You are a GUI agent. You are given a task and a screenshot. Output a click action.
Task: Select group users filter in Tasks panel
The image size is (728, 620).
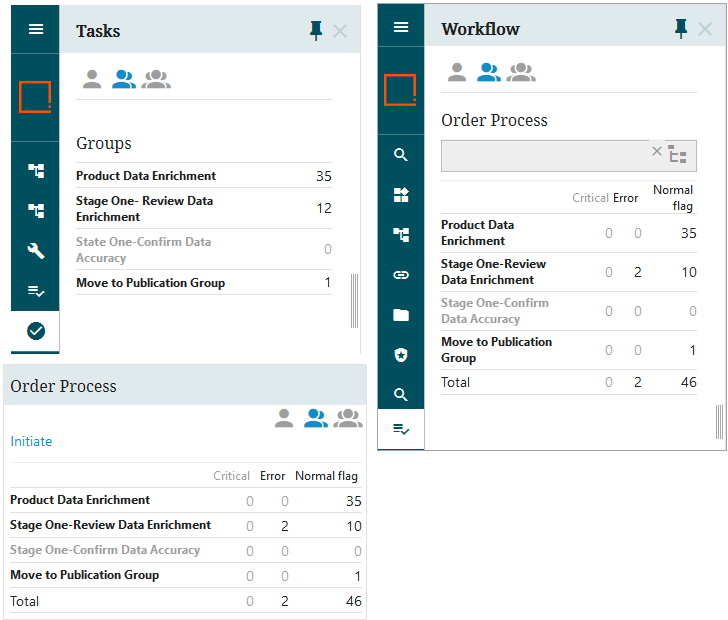156,79
